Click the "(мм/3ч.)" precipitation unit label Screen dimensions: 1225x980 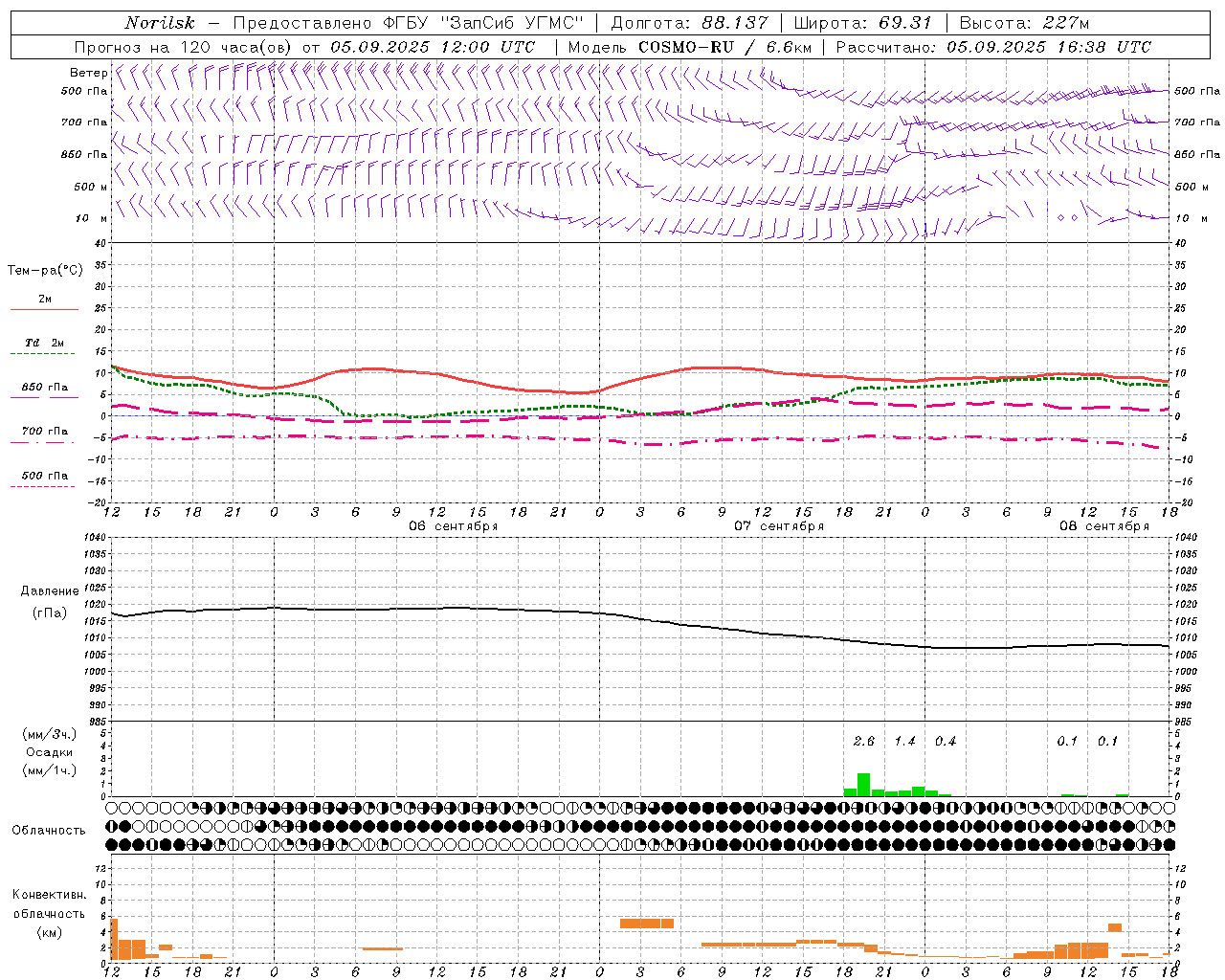tap(50, 734)
